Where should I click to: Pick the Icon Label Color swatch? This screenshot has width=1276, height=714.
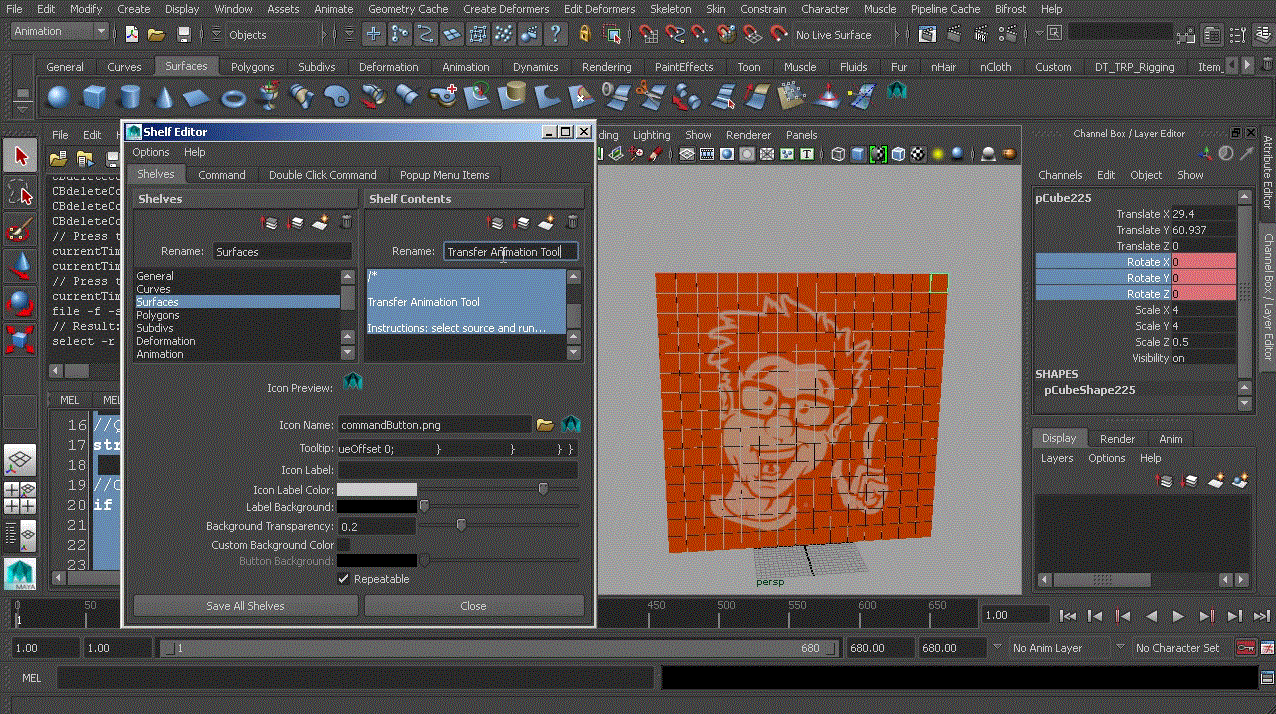377,490
